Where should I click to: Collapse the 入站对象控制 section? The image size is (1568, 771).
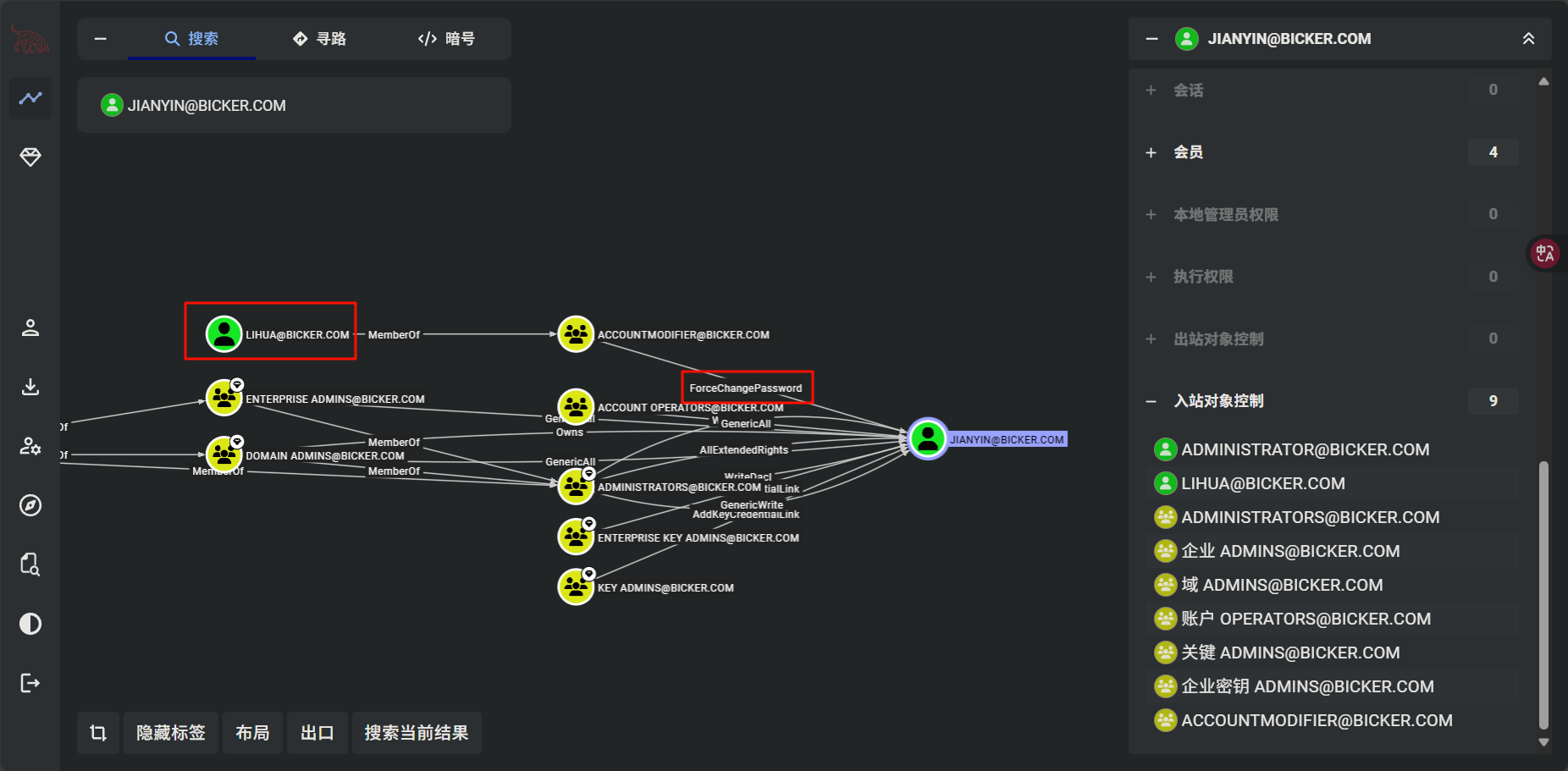[x=1151, y=401]
